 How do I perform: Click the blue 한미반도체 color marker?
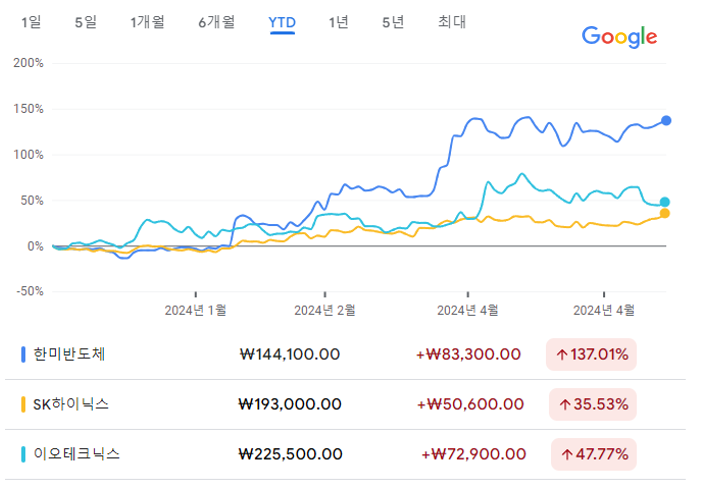[x=23, y=354]
